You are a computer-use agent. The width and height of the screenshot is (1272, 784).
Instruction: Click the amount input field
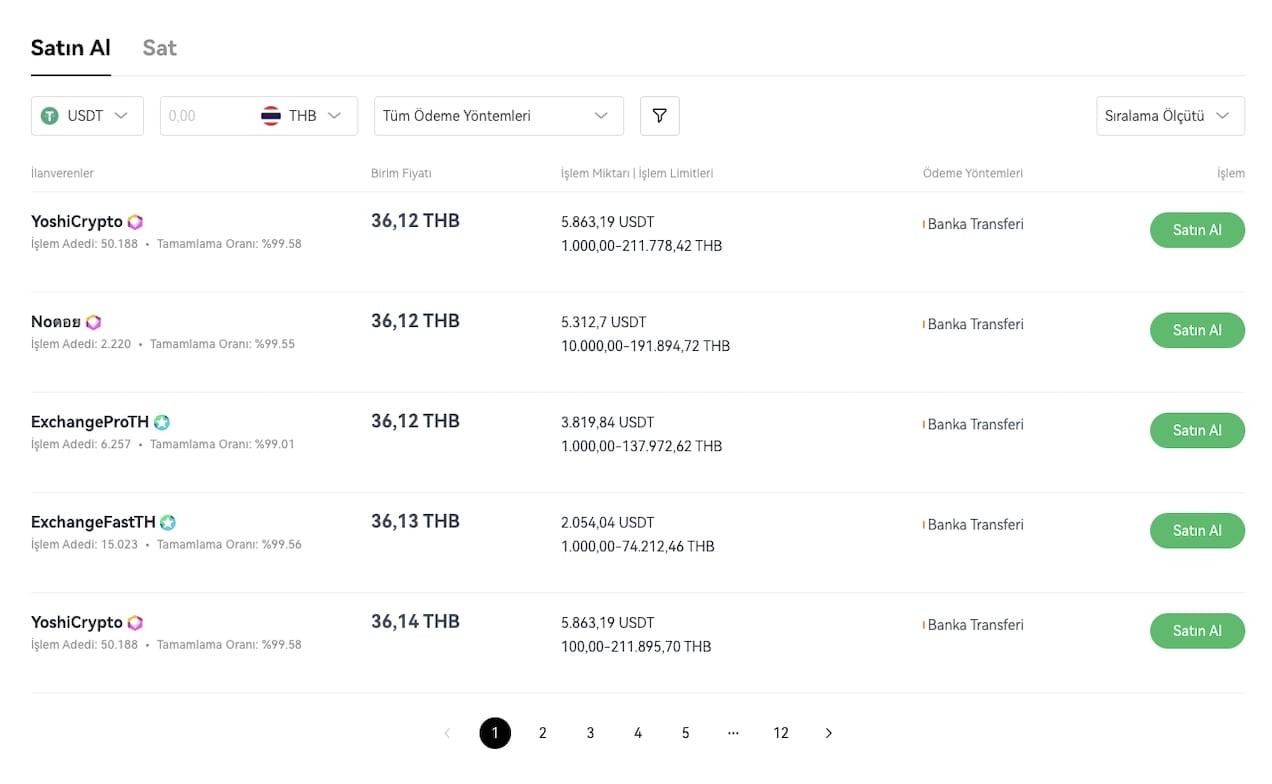(x=205, y=116)
